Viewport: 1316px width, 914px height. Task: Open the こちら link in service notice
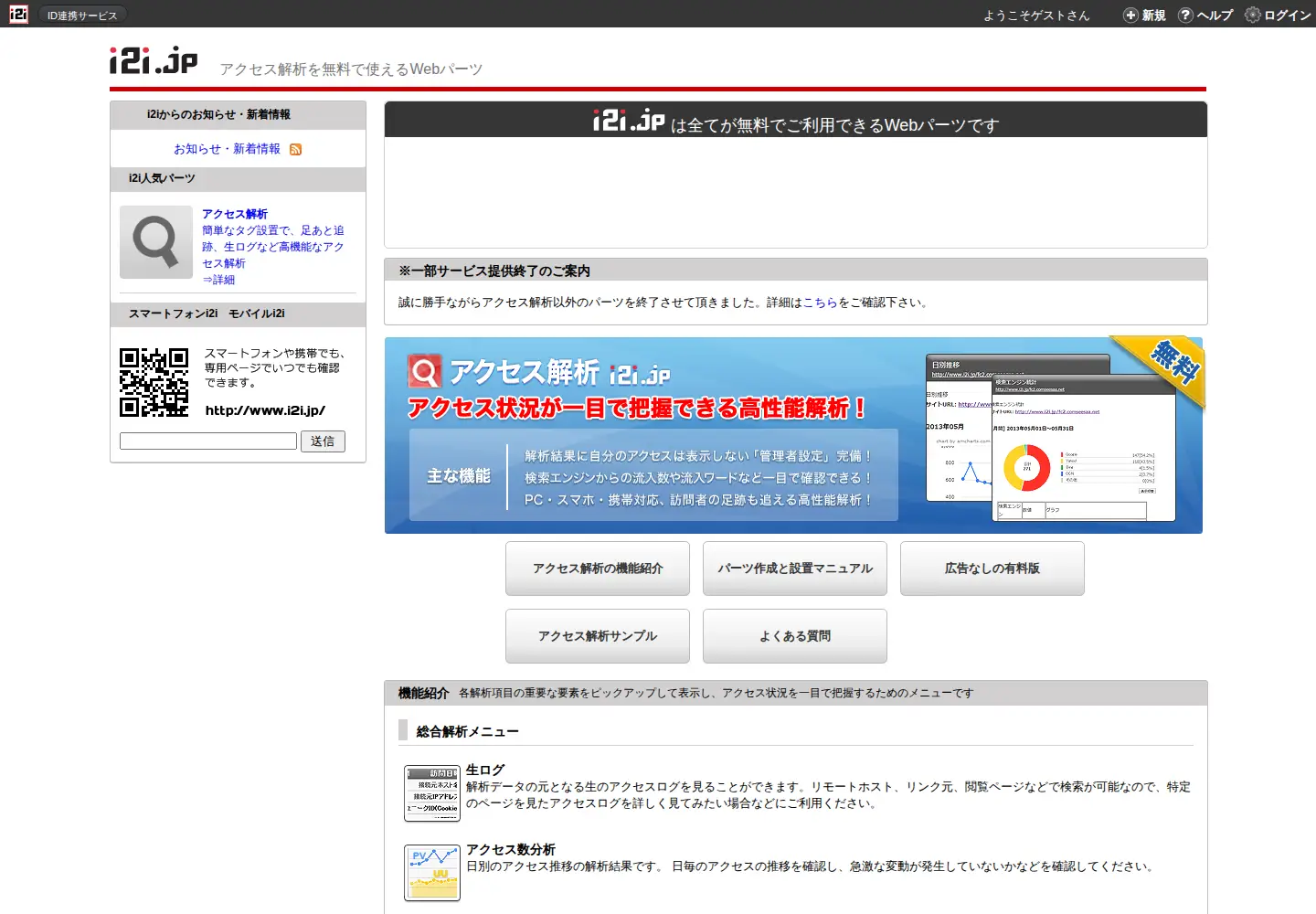tap(820, 303)
